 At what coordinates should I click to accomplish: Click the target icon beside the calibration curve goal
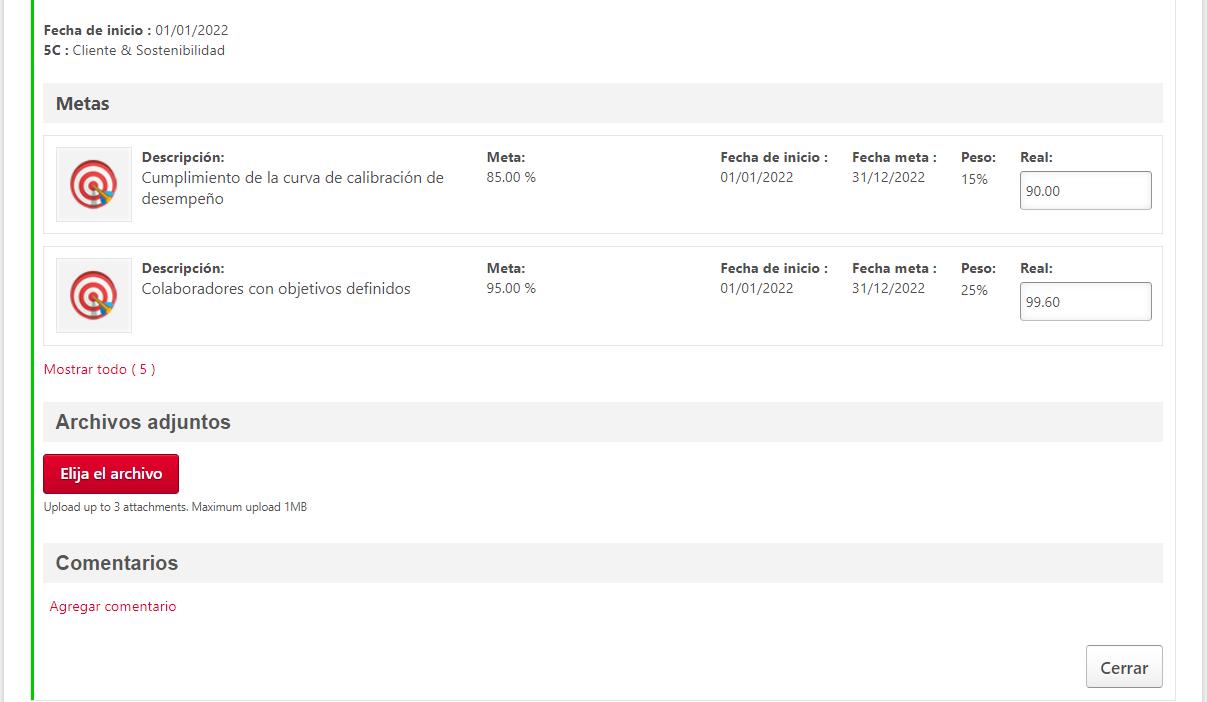(94, 185)
